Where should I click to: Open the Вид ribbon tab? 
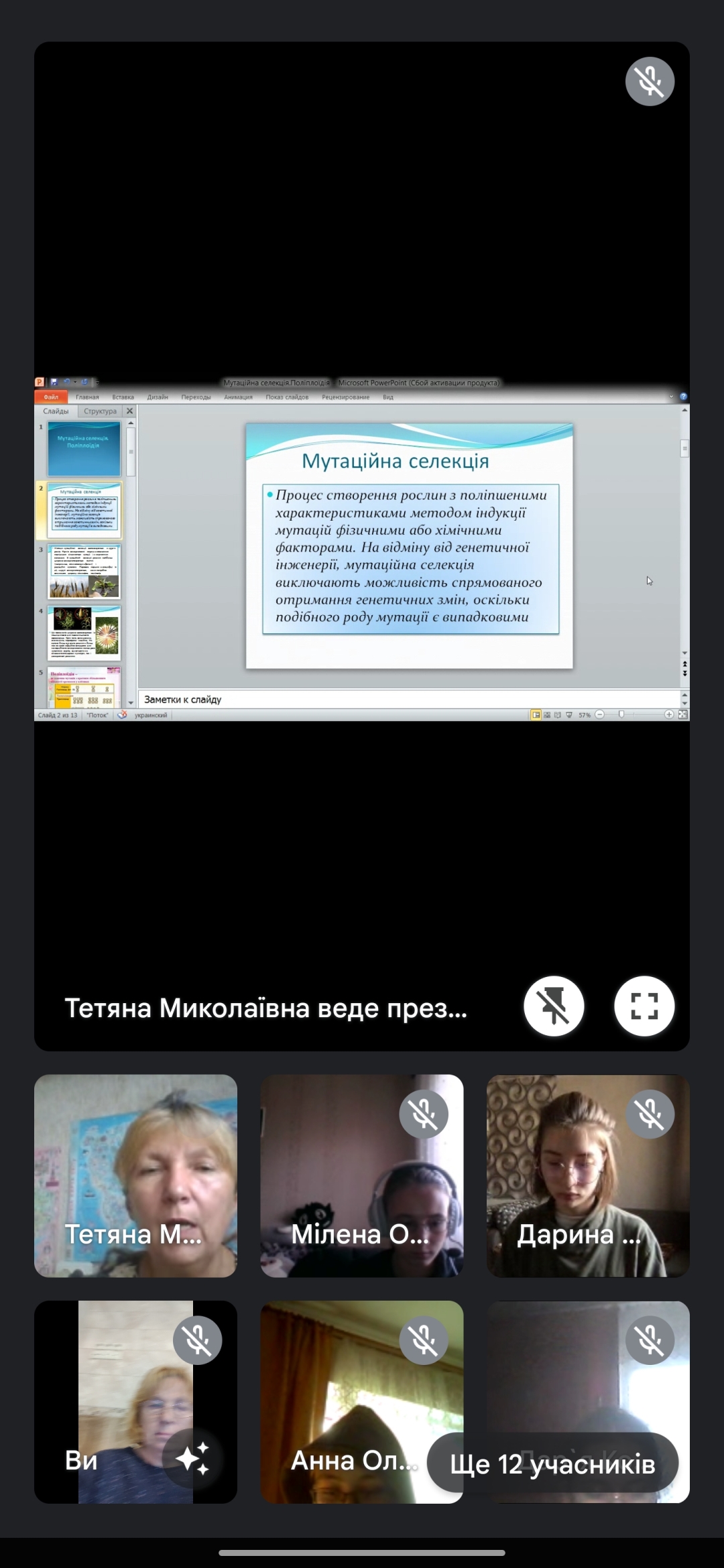click(388, 397)
